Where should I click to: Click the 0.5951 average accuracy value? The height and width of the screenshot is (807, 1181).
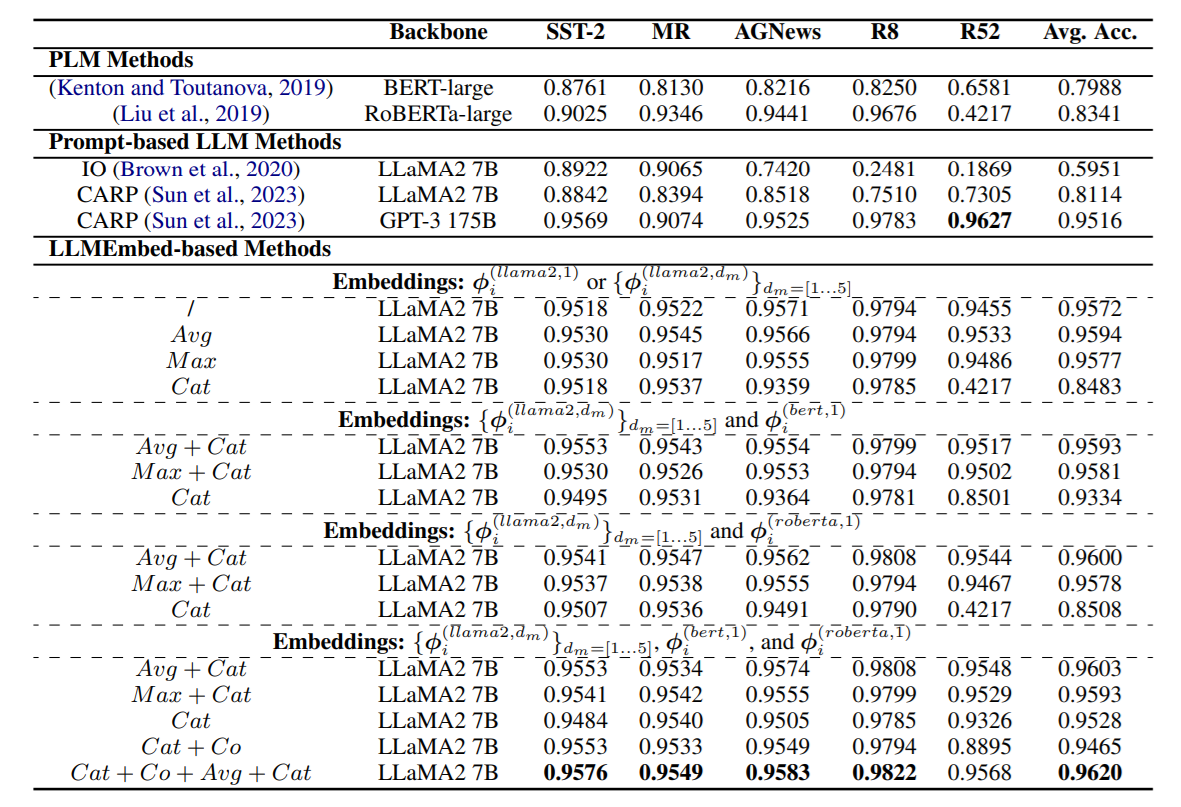click(x=1090, y=170)
